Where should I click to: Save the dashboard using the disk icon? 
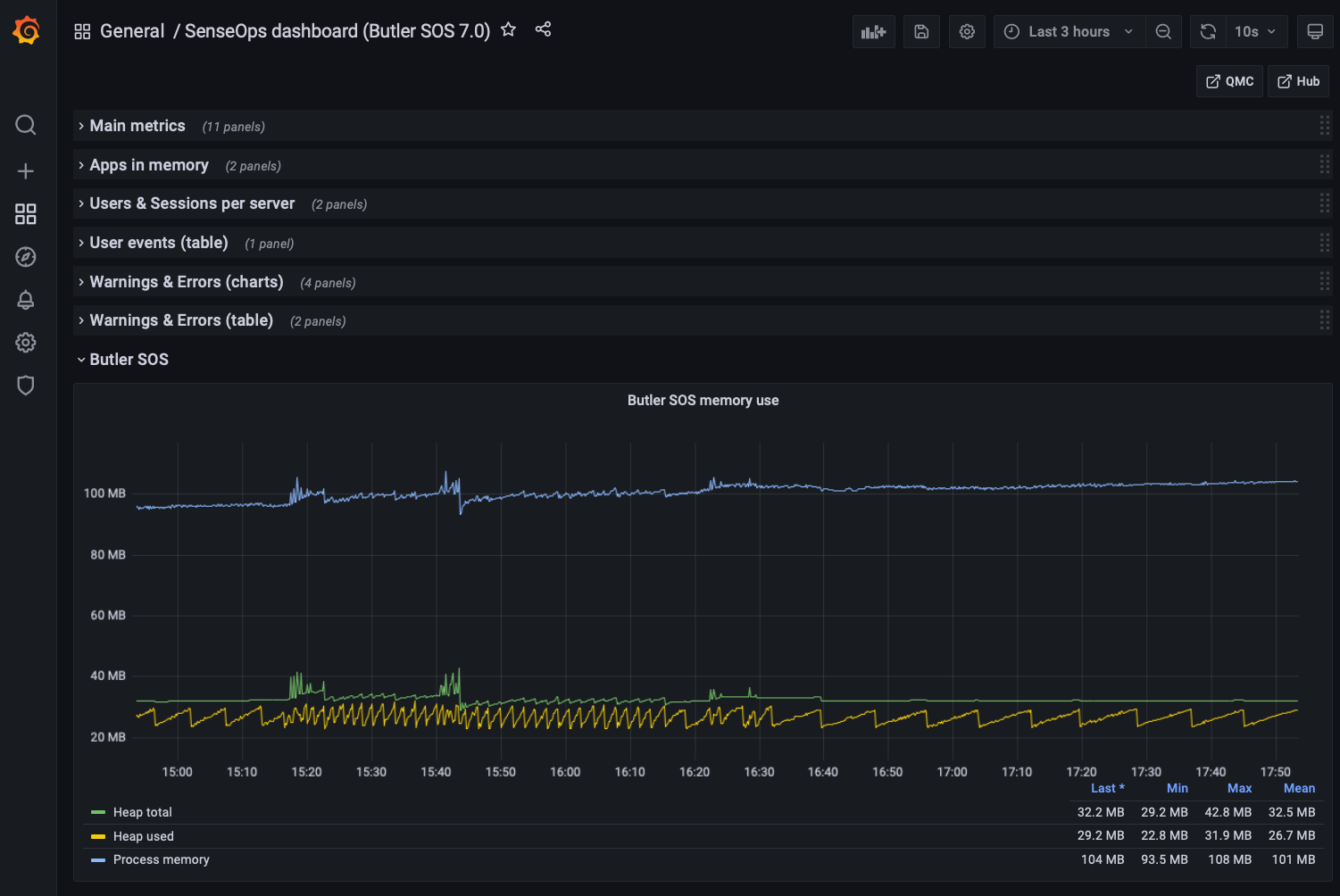[x=920, y=31]
